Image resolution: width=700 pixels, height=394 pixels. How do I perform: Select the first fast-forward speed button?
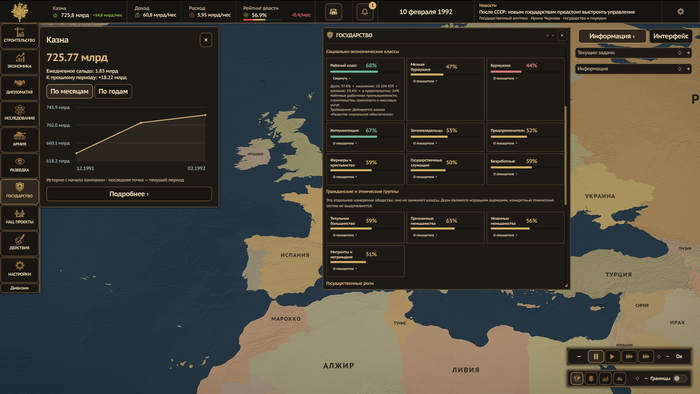[629, 357]
